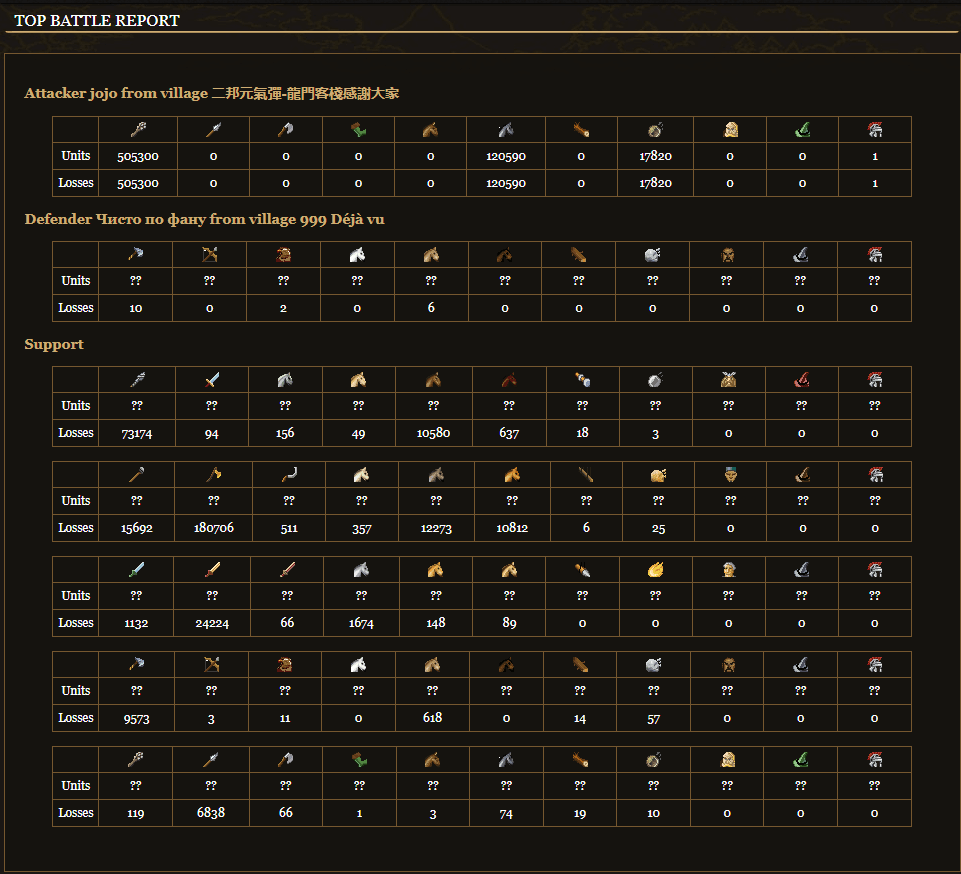Image resolution: width=961 pixels, height=874 pixels.
Task: Click the 10812 losses value
Action: pos(512,528)
